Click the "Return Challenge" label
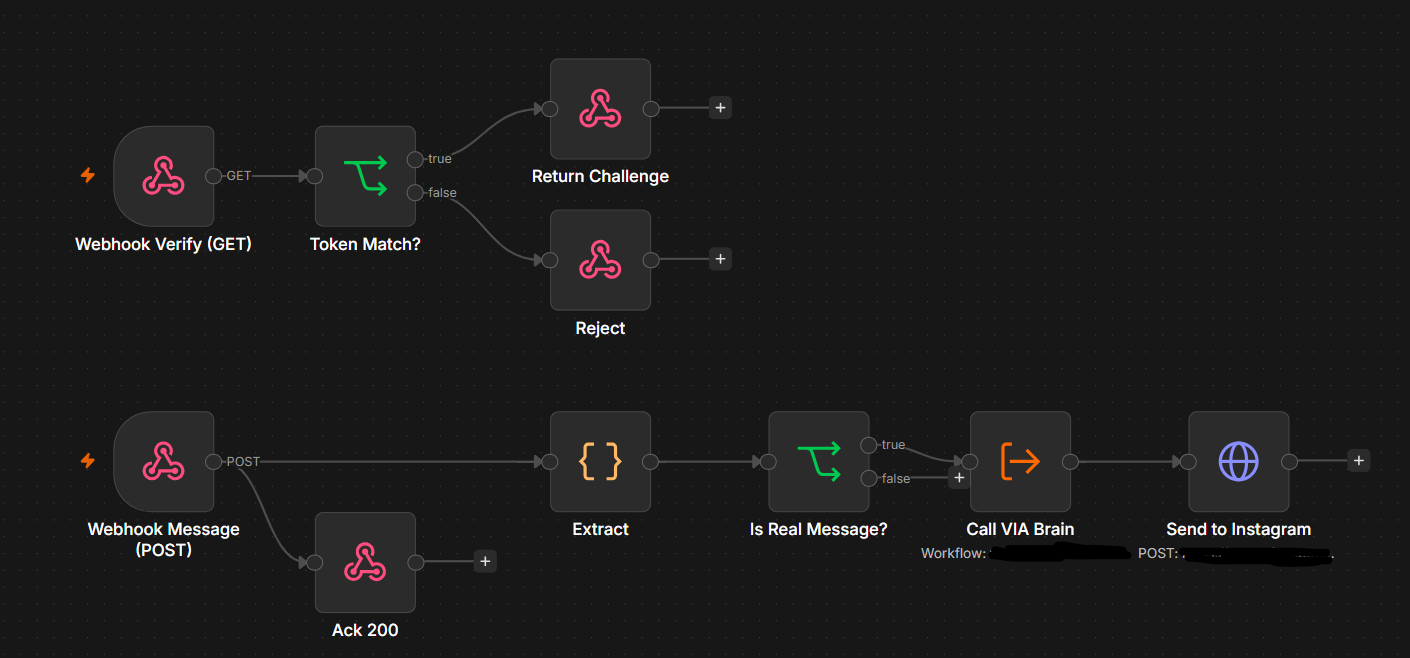The height and width of the screenshot is (658, 1410). pyautogui.click(x=600, y=176)
